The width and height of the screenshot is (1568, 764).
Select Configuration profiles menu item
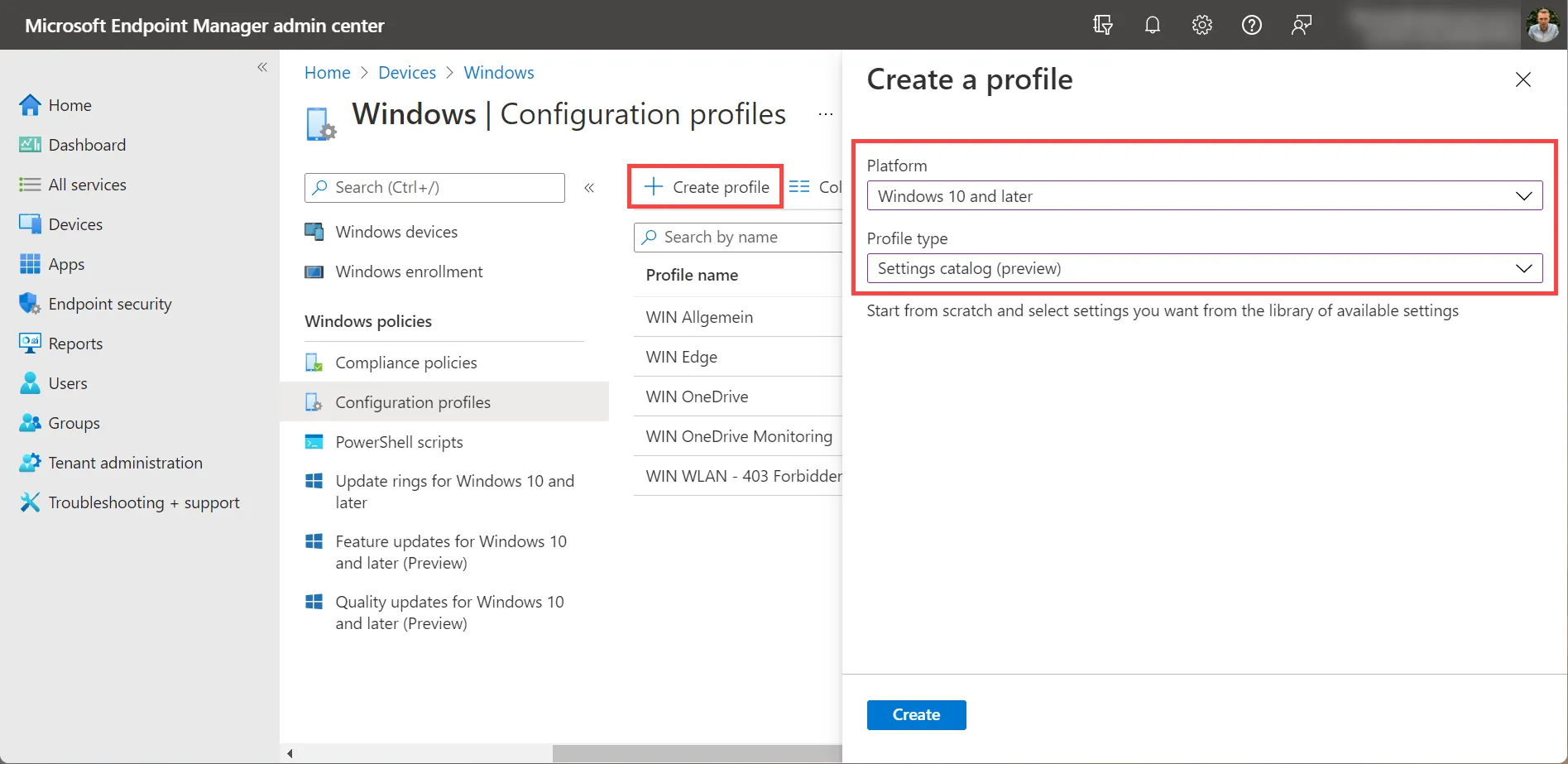tap(444, 402)
